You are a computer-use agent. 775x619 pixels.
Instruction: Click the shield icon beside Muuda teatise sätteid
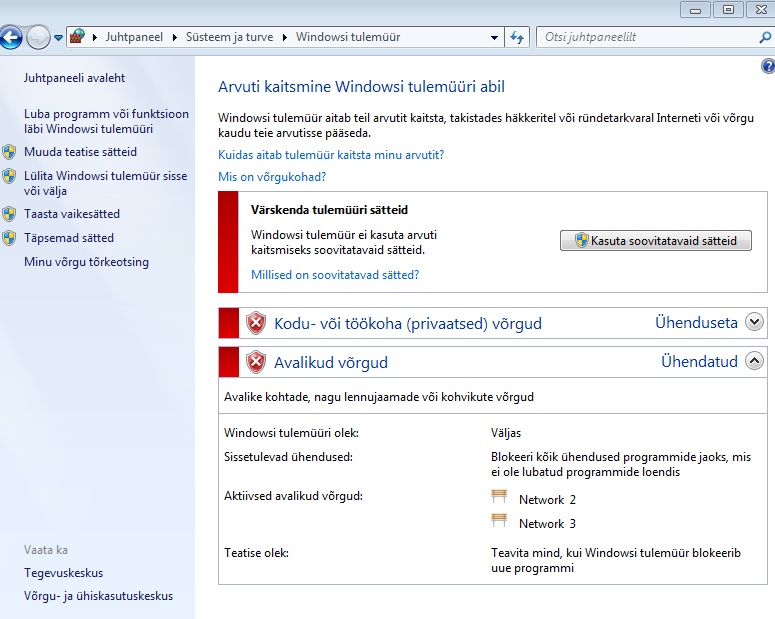pos(9,152)
